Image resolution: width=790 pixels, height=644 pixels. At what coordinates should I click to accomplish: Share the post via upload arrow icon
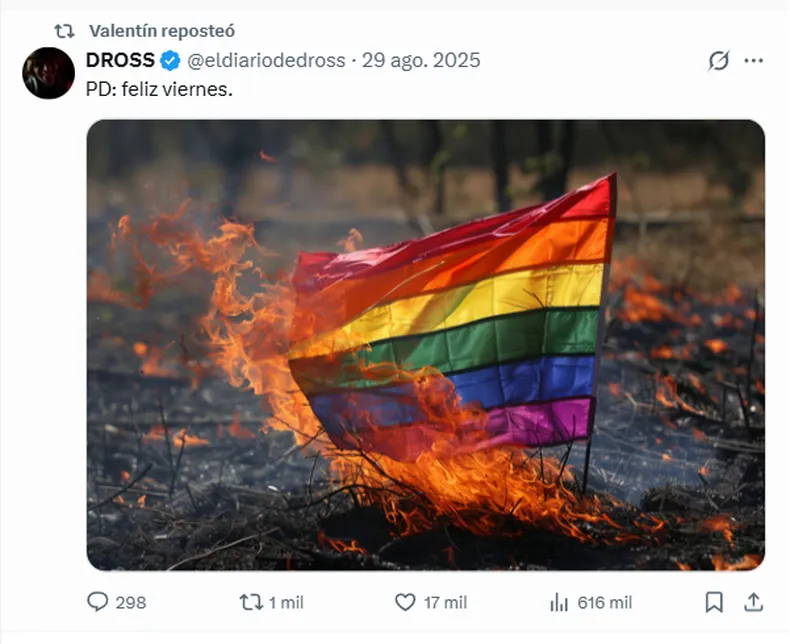pyautogui.click(x=753, y=602)
